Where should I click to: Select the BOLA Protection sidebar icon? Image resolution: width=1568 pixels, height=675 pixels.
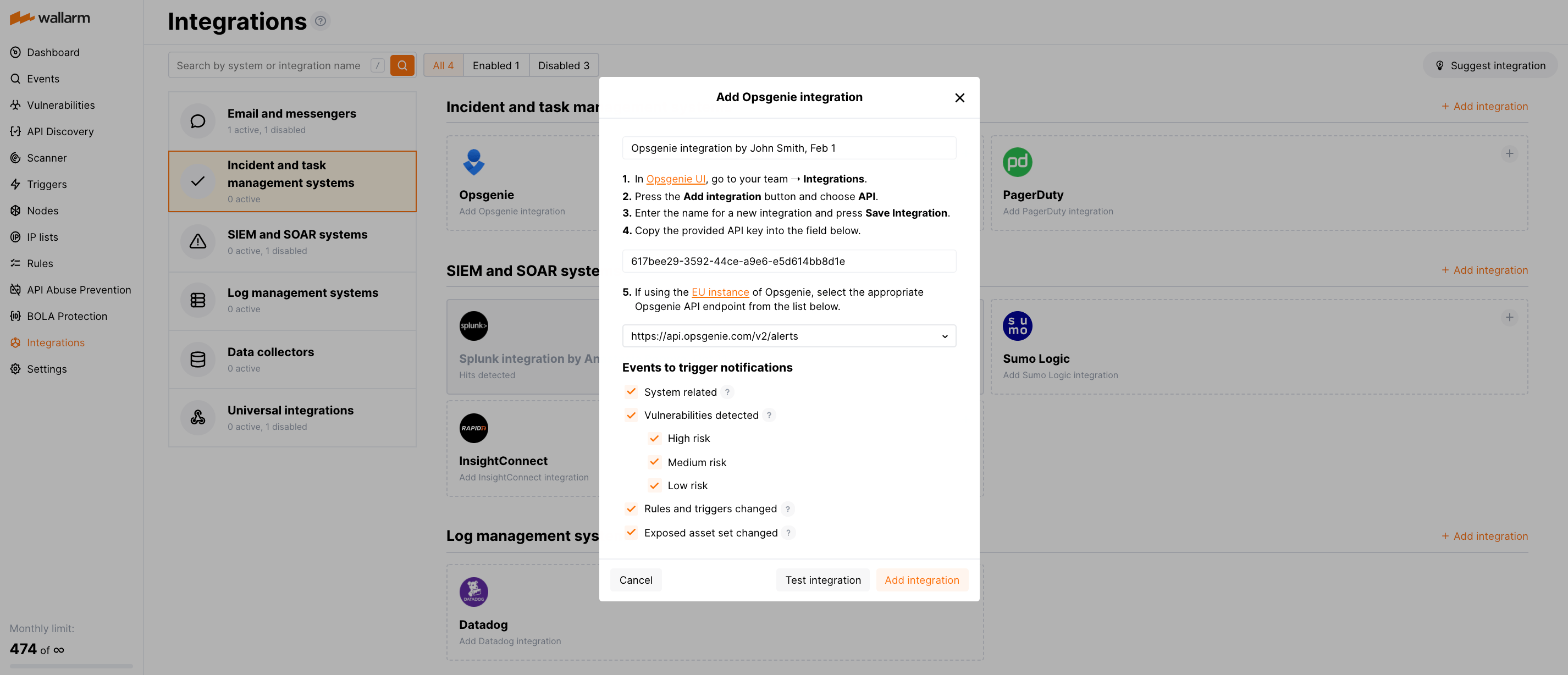coord(15,316)
